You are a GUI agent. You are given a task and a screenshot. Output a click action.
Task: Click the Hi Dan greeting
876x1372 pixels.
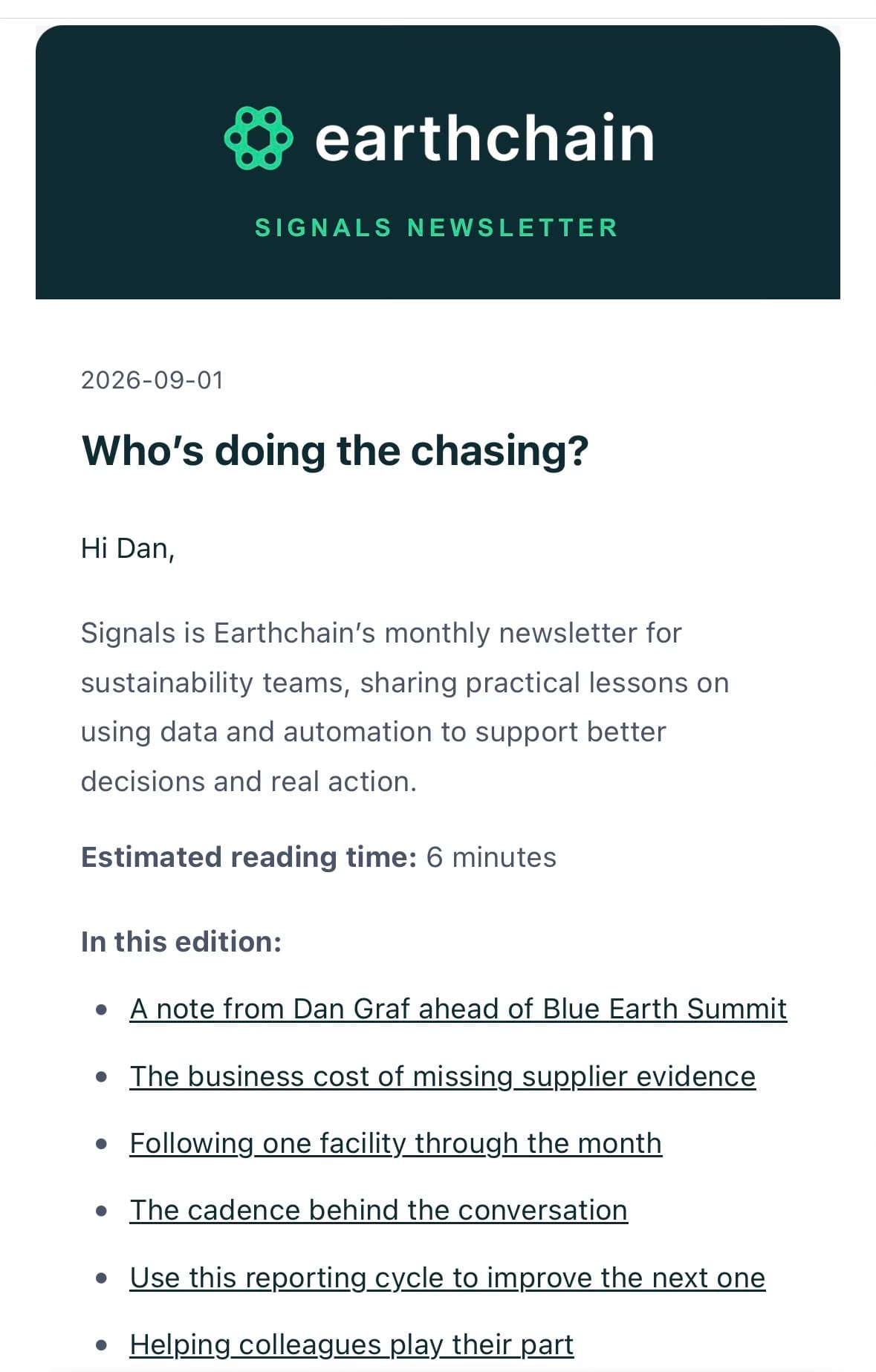pyautogui.click(x=128, y=549)
